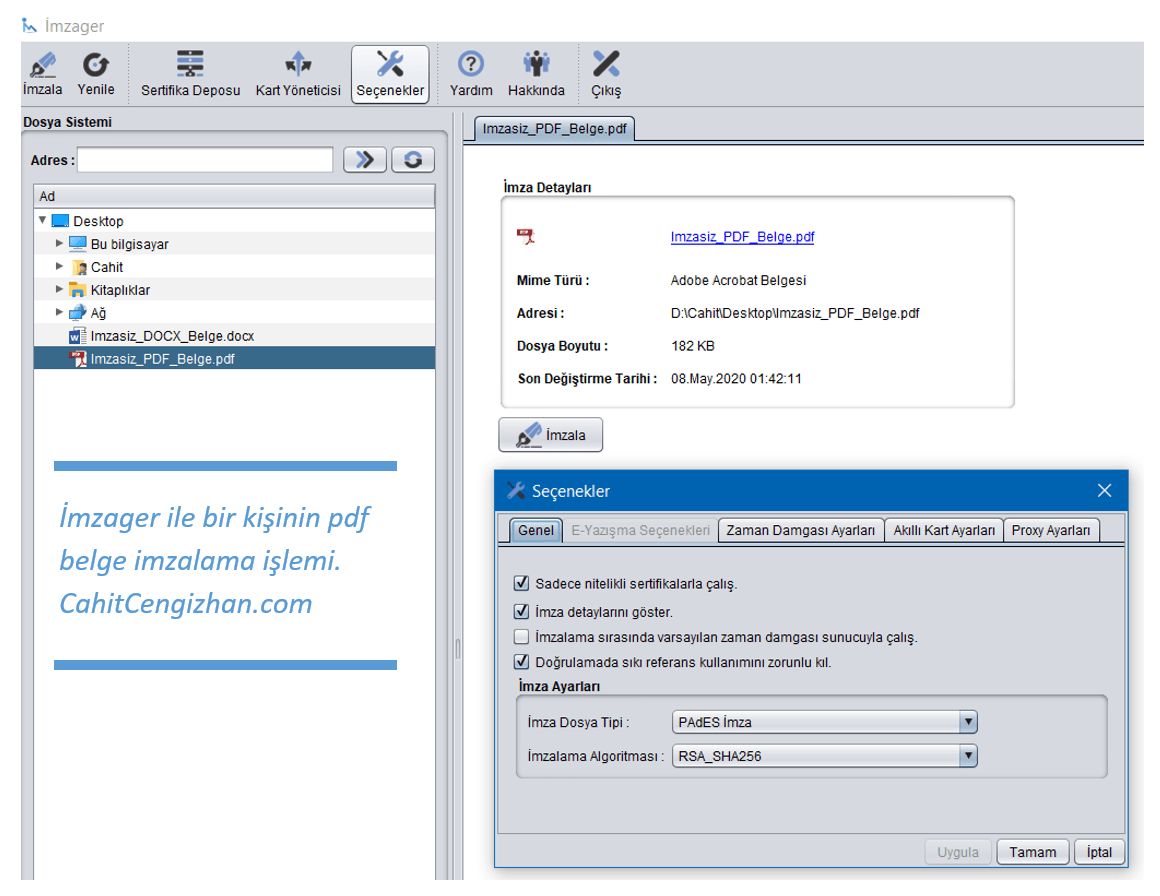Viewport: 1160px width, 896px height.
Task: Click the address bar reload button
Action: click(412, 160)
